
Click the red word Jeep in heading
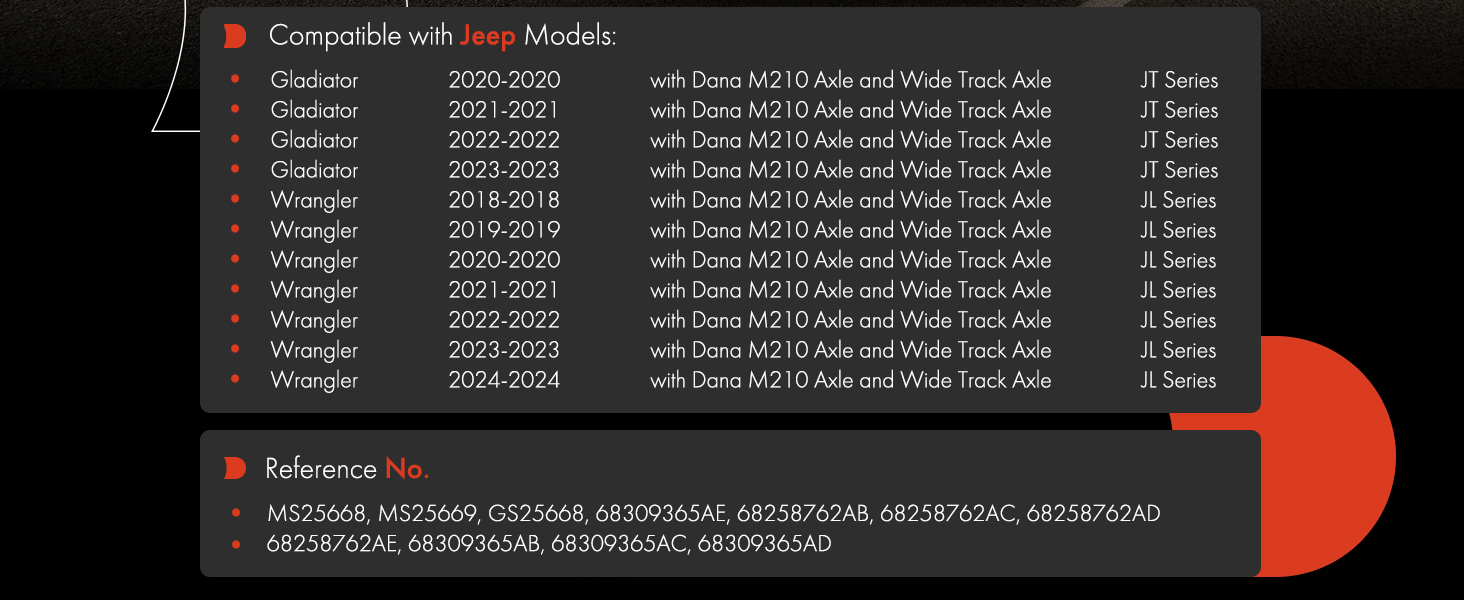(x=488, y=37)
